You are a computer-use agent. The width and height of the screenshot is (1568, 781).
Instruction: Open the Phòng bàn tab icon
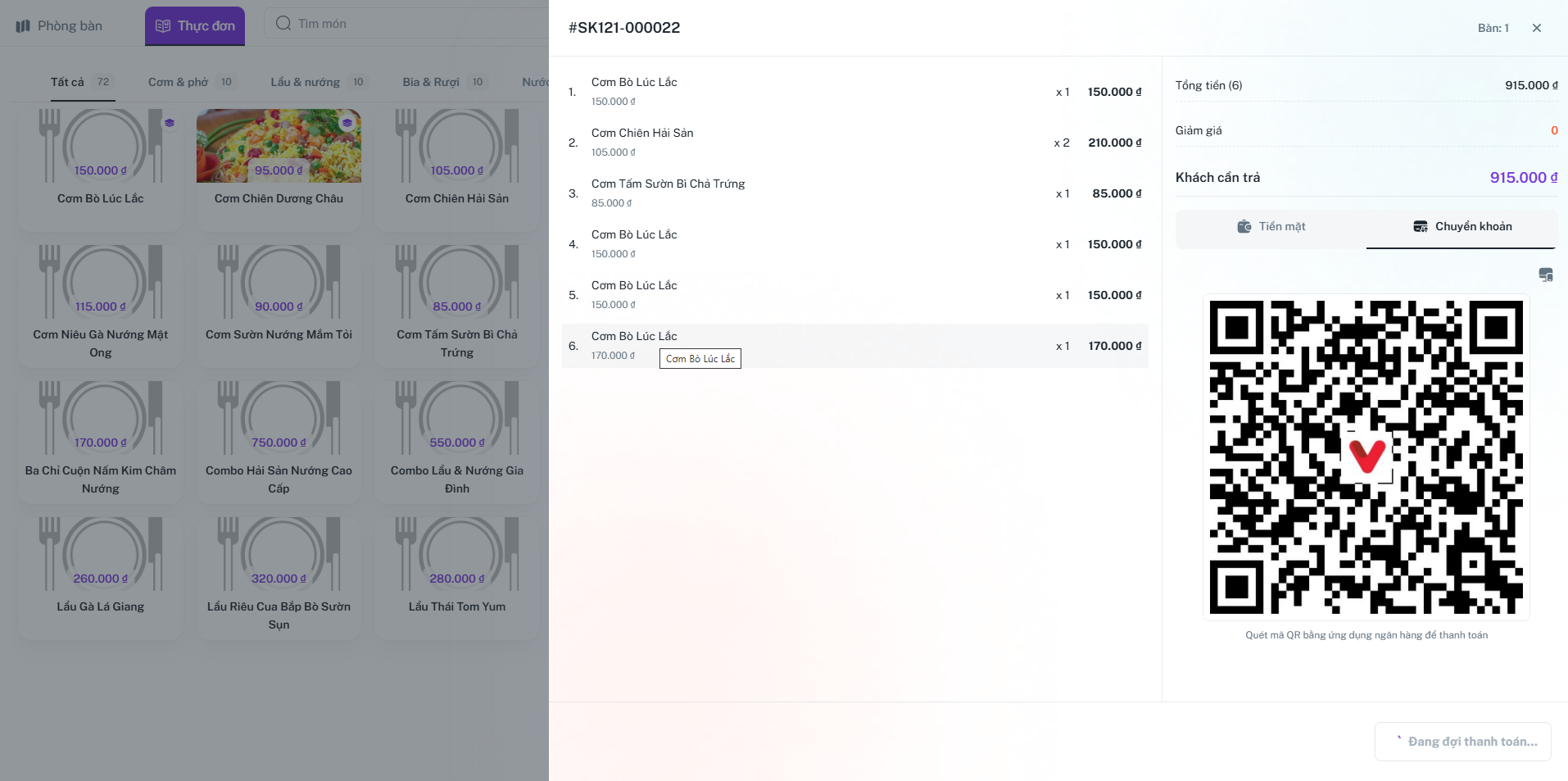(x=23, y=26)
